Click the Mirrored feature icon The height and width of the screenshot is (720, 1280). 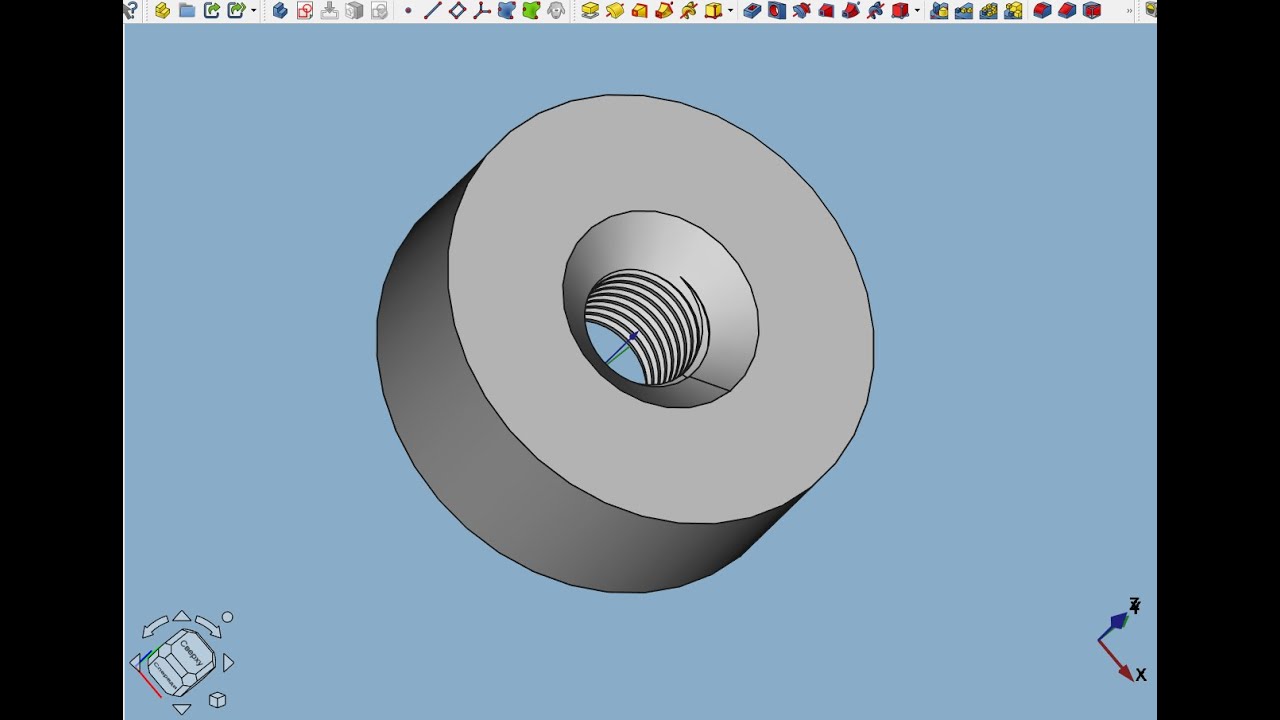tap(939, 10)
